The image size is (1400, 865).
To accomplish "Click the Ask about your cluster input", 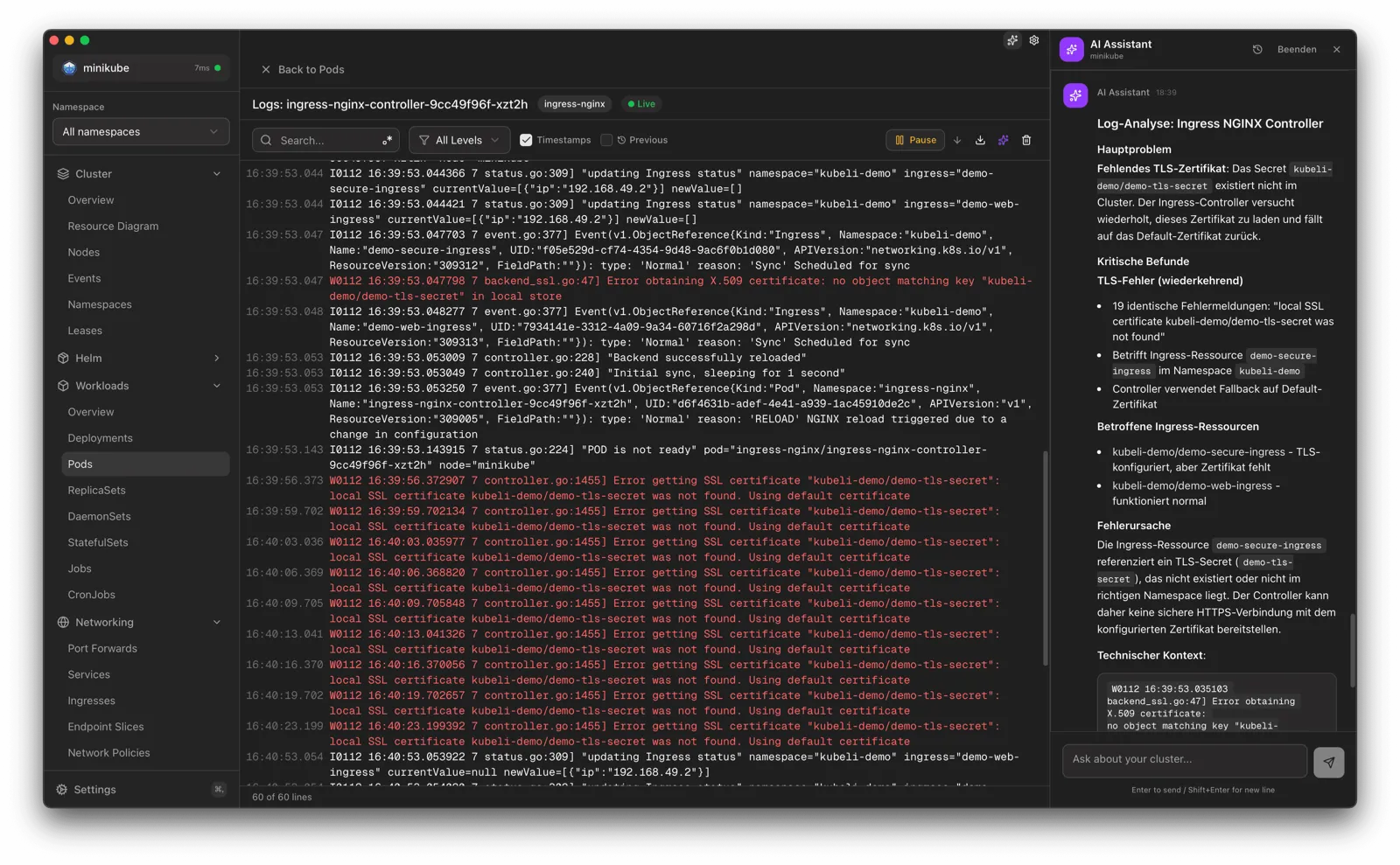I will click(1184, 760).
